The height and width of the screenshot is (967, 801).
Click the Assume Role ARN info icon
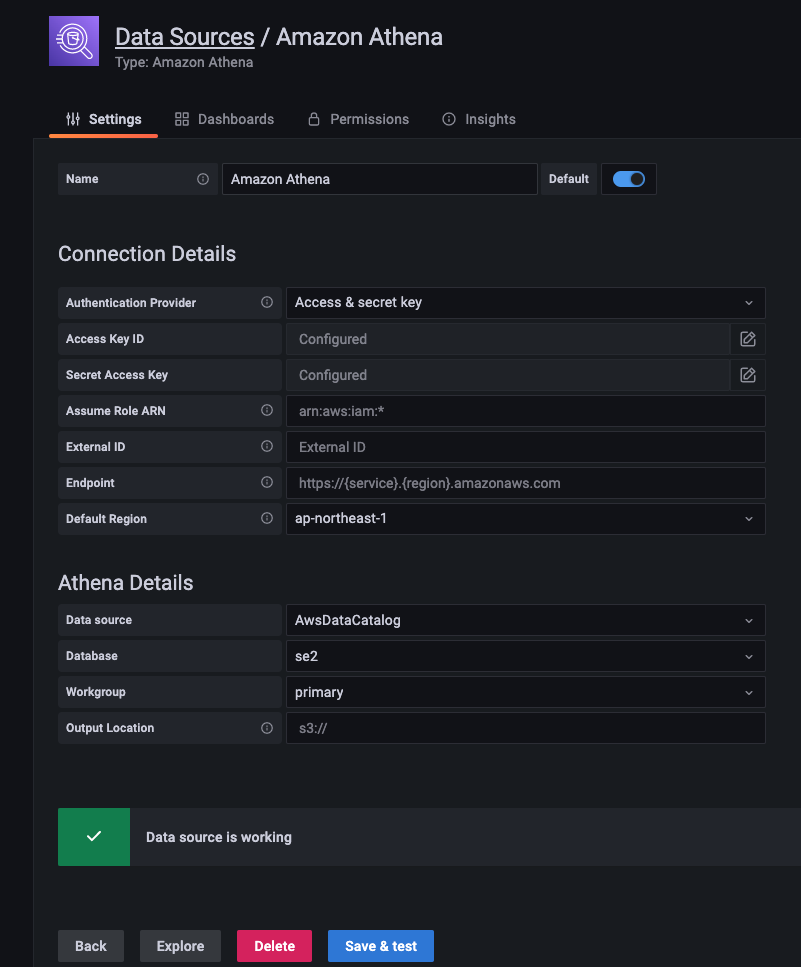267,411
